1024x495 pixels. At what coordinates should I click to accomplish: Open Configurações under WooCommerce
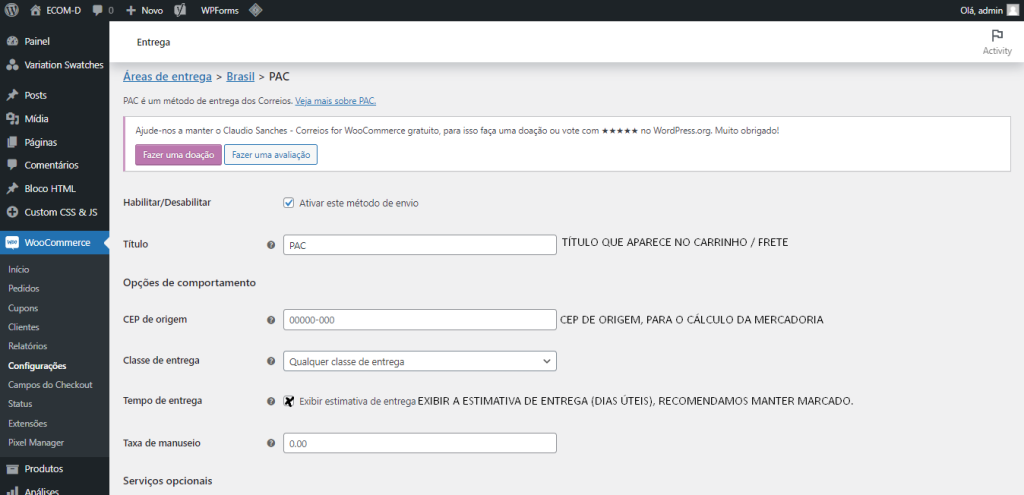37,366
